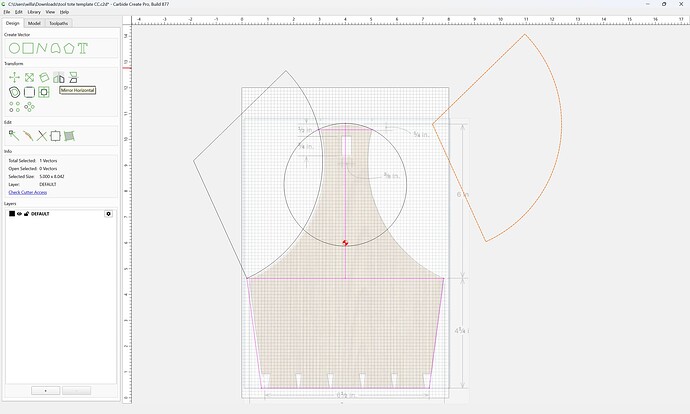Open the Edit menu
The image size is (690, 414).
click(x=18, y=12)
